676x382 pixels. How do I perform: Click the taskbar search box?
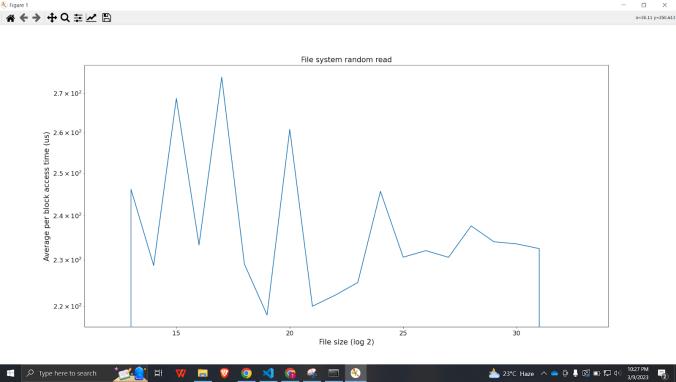(x=68, y=373)
